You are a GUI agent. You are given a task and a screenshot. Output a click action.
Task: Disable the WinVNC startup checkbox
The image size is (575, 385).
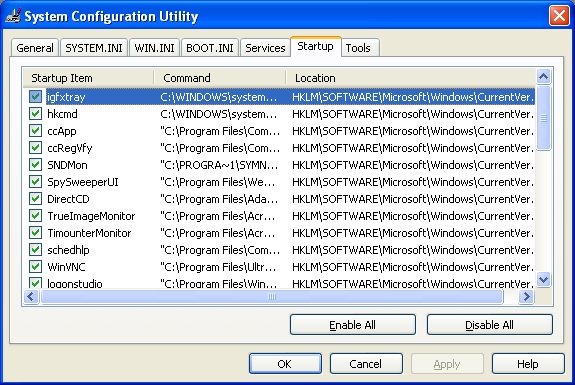[x=35, y=267]
